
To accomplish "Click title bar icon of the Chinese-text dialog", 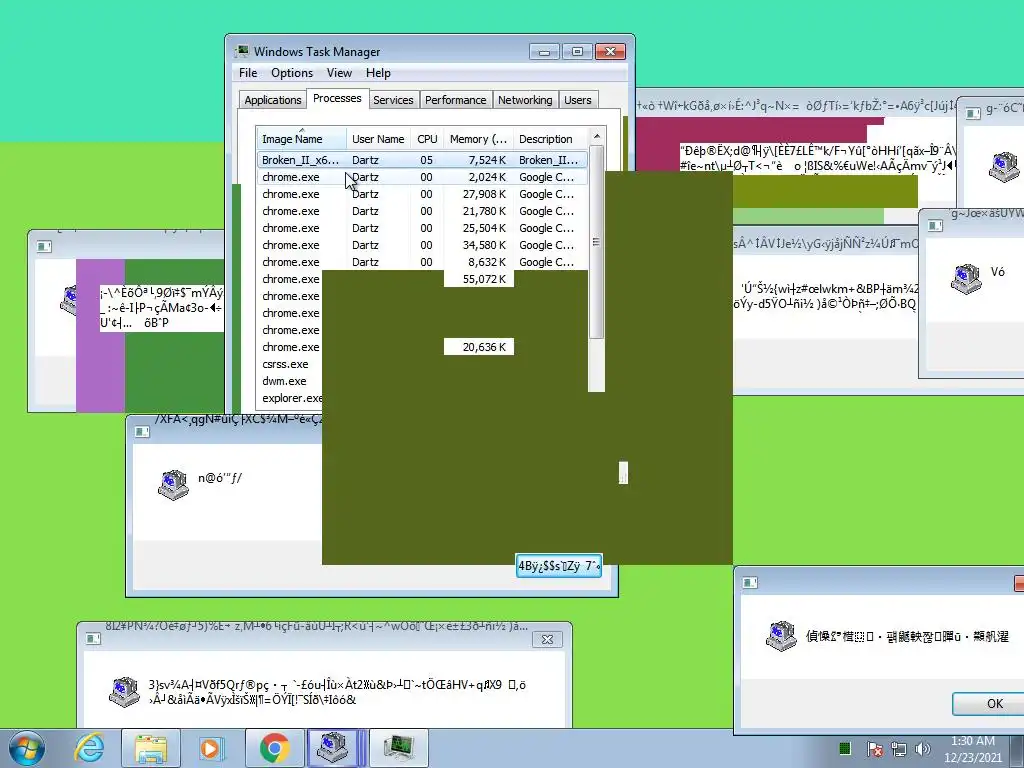I will pyautogui.click(x=750, y=582).
